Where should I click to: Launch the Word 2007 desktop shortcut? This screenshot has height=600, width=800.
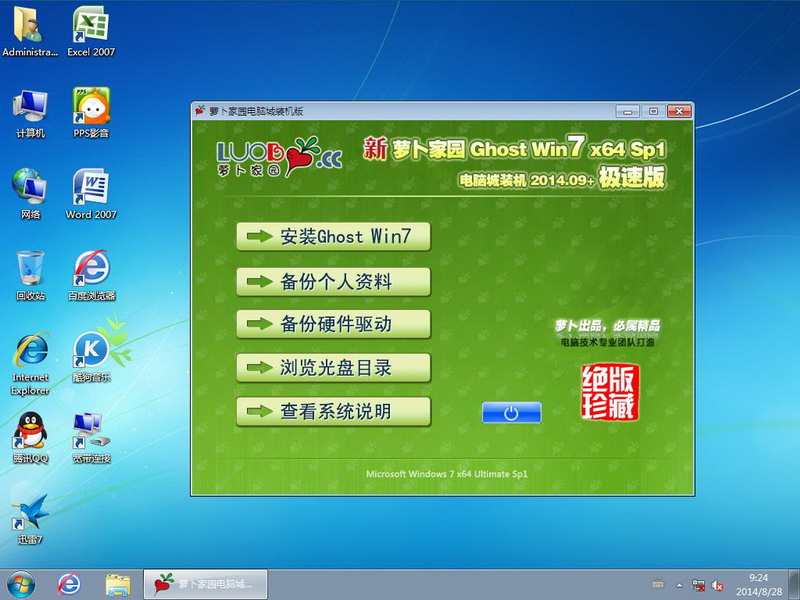tap(91, 194)
